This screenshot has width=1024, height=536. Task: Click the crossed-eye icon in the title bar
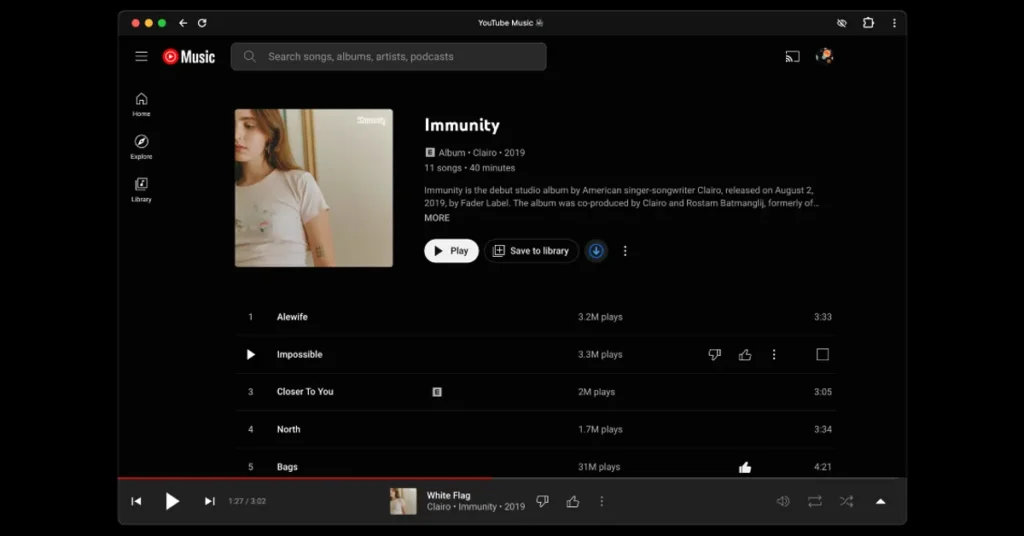tap(842, 23)
